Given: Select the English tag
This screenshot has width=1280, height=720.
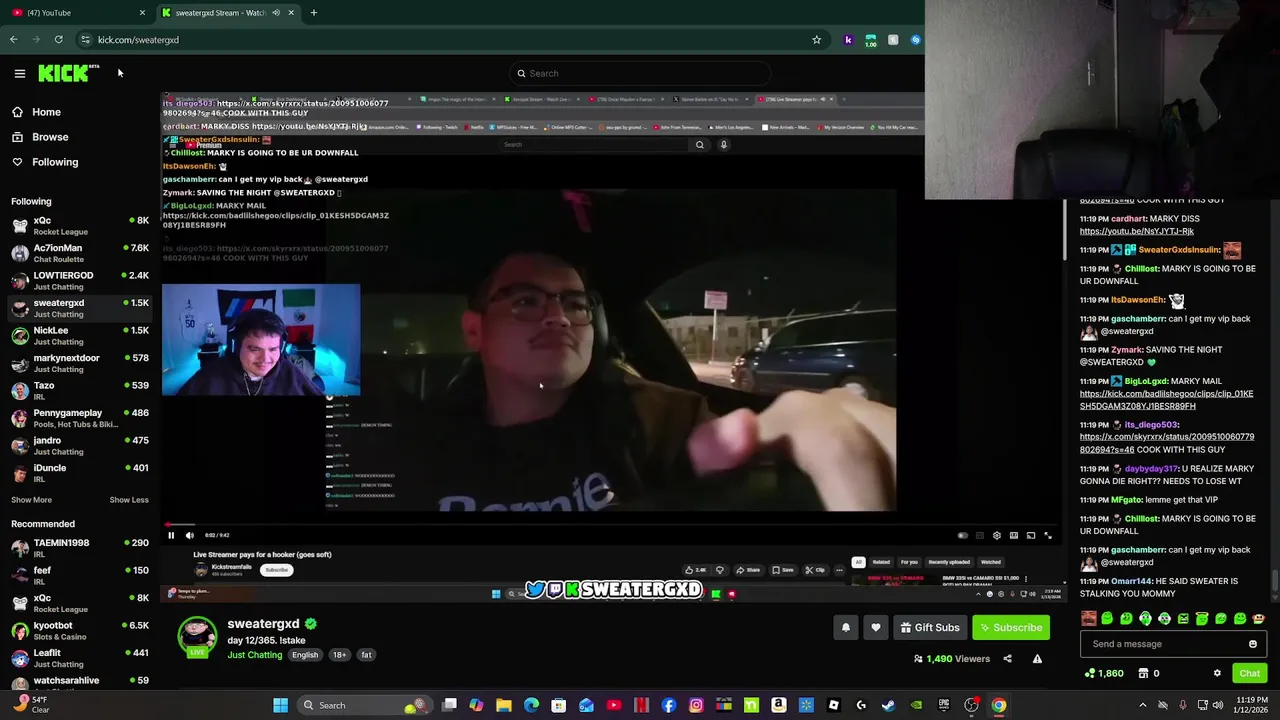Looking at the screenshot, I should 305,655.
